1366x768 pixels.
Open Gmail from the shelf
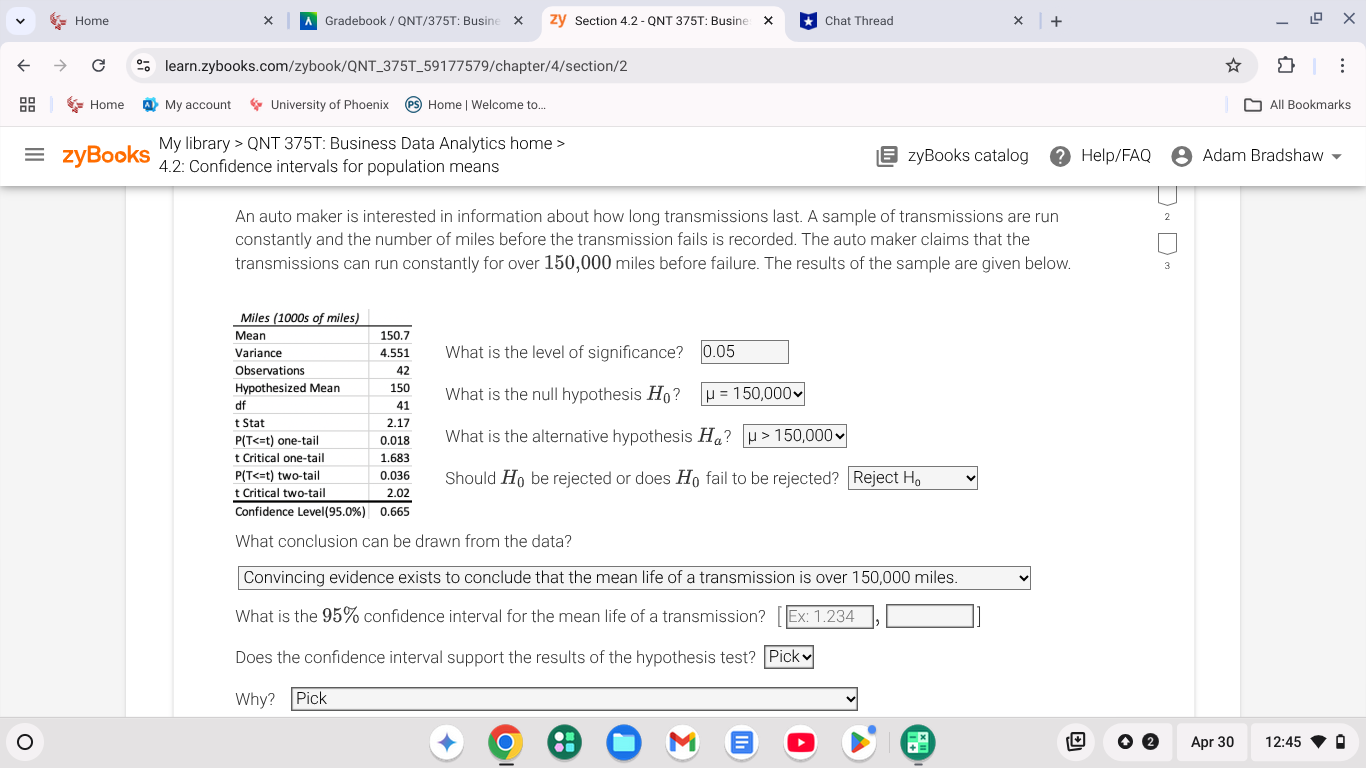(x=683, y=742)
